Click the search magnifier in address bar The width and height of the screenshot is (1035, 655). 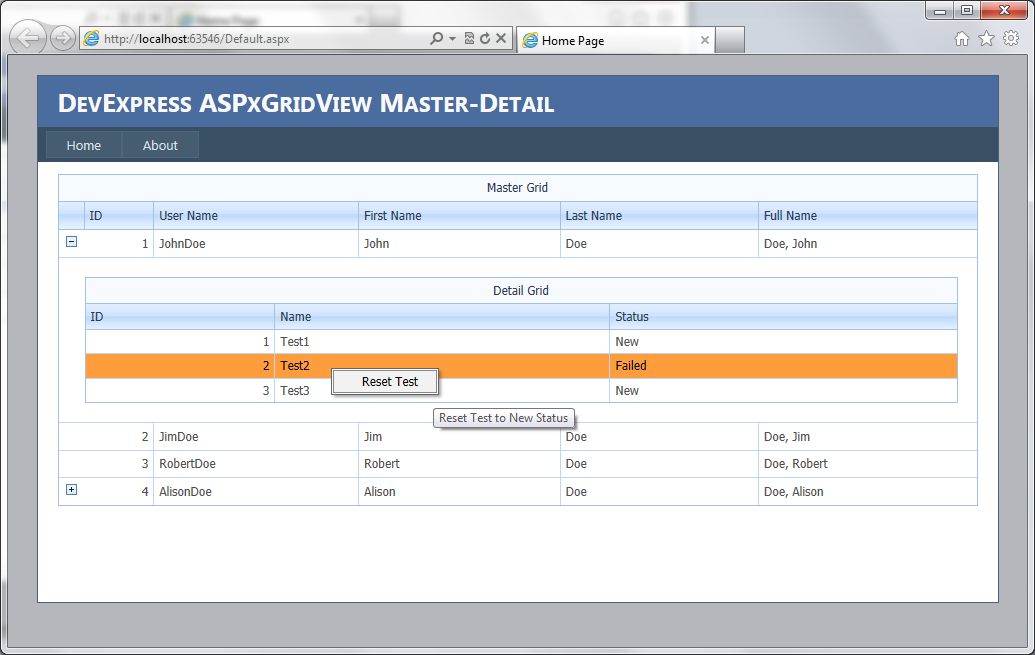click(x=436, y=38)
